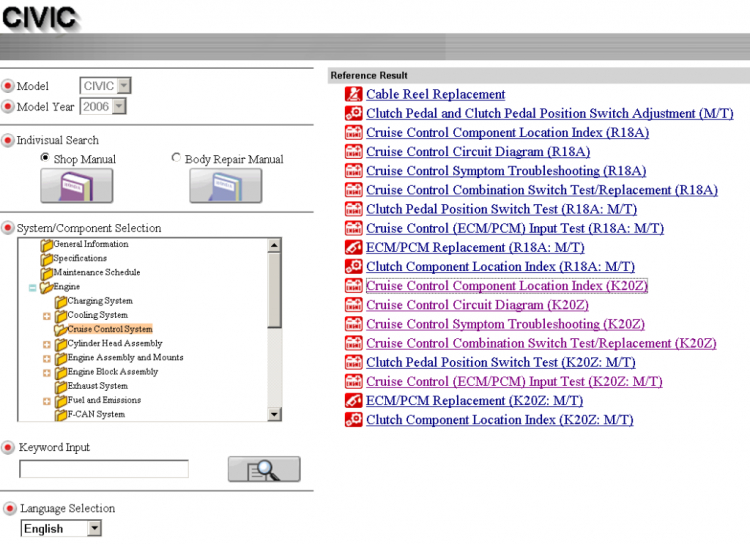Select General Information in the tree

pos(91,244)
